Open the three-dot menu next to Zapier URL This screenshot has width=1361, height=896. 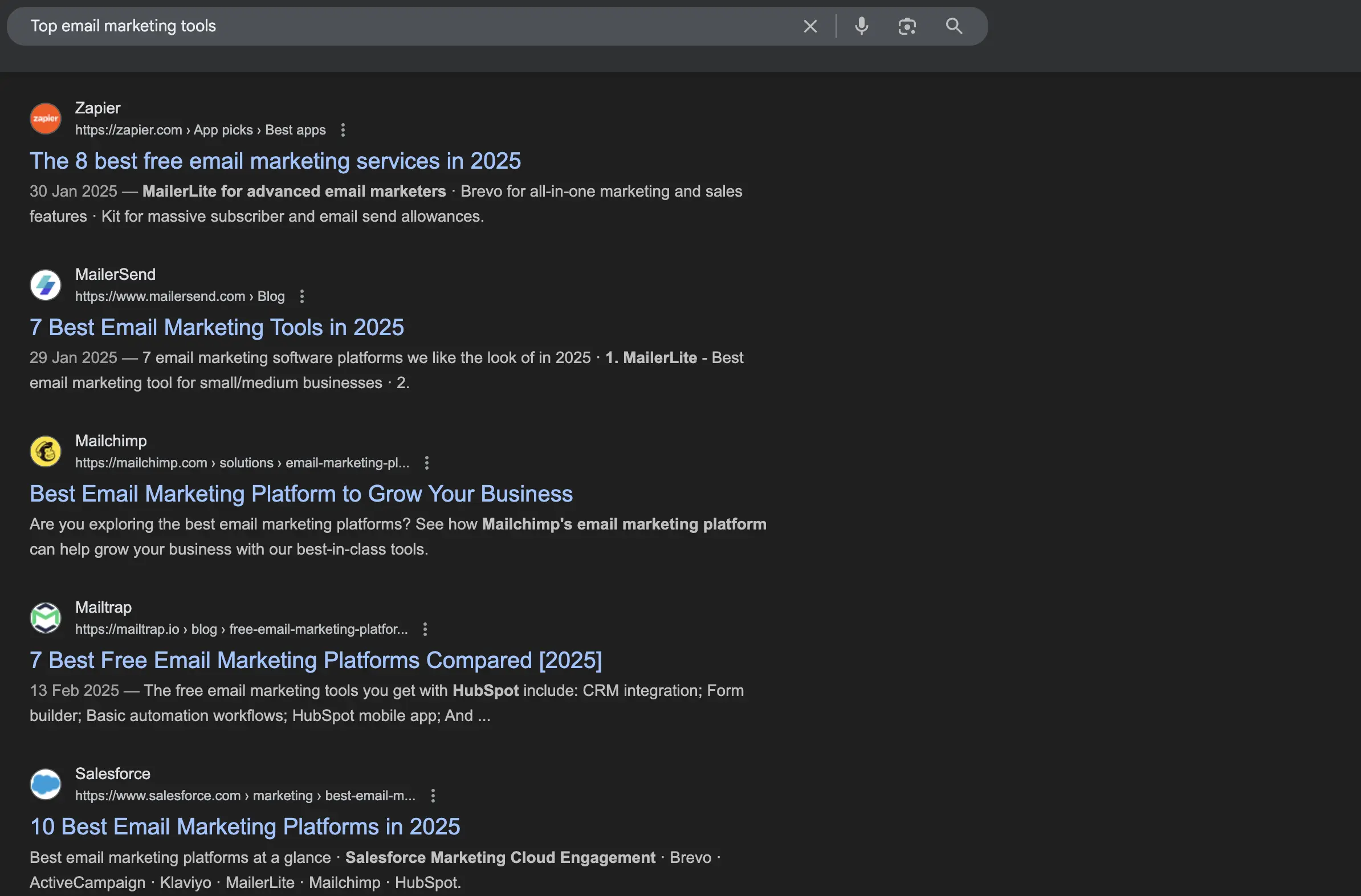coord(343,130)
